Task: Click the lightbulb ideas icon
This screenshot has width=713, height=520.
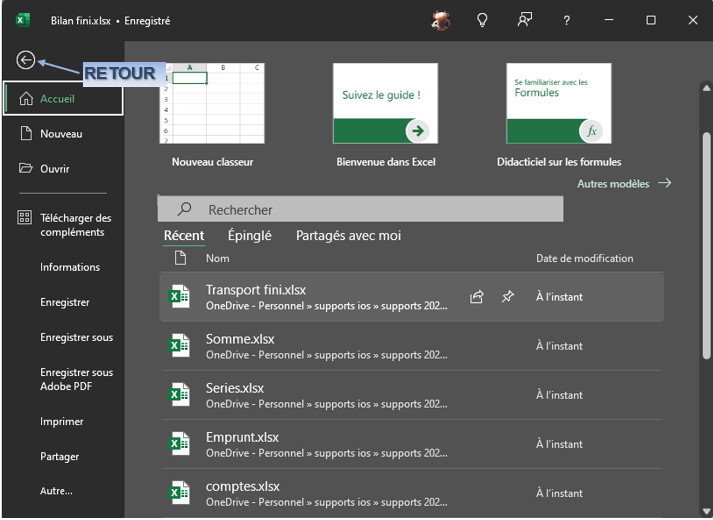Action: coord(482,20)
